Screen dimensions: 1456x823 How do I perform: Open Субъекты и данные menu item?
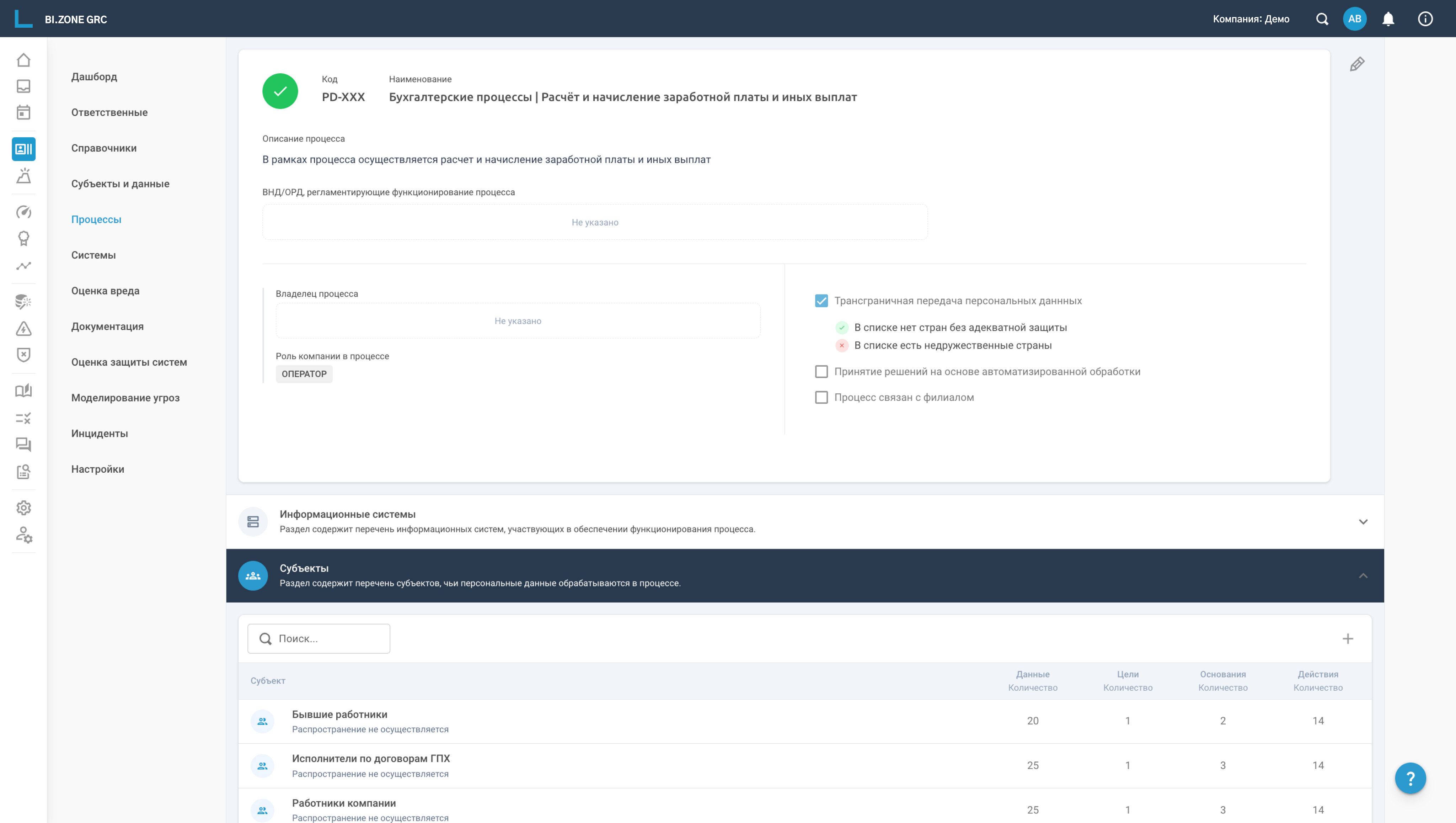tap(120, 184)
